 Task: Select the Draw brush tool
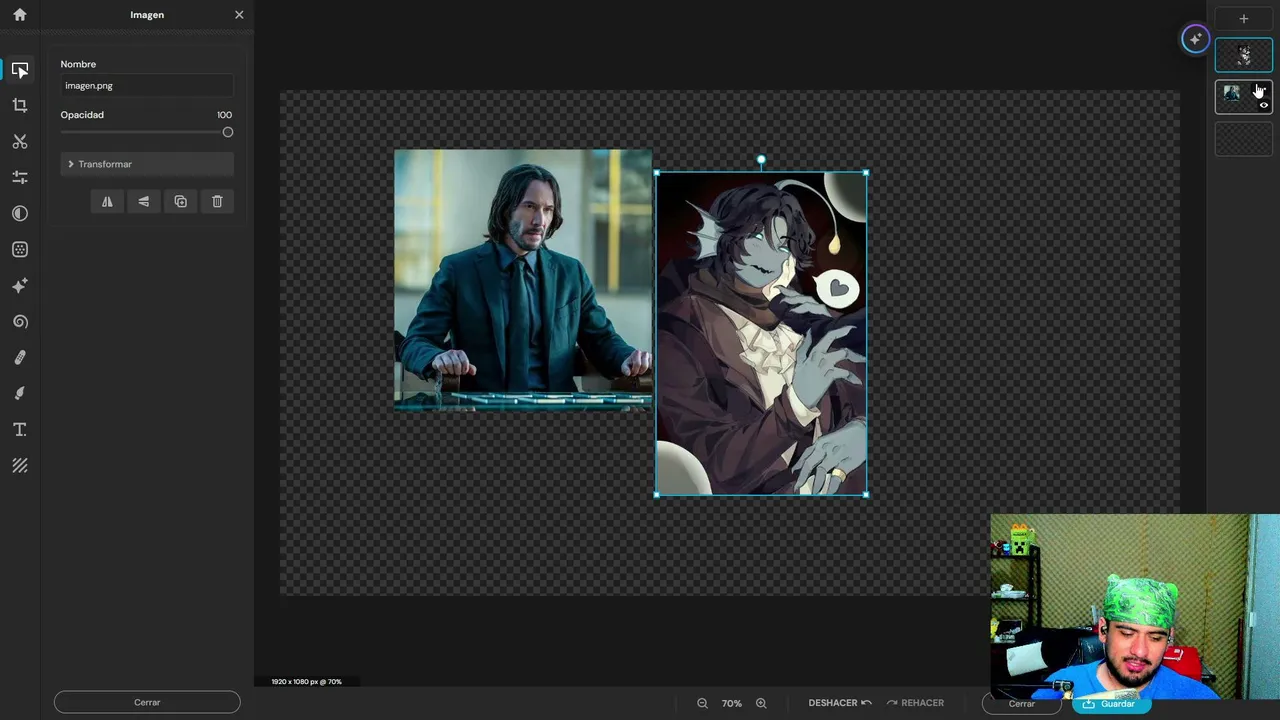[20, 393]
